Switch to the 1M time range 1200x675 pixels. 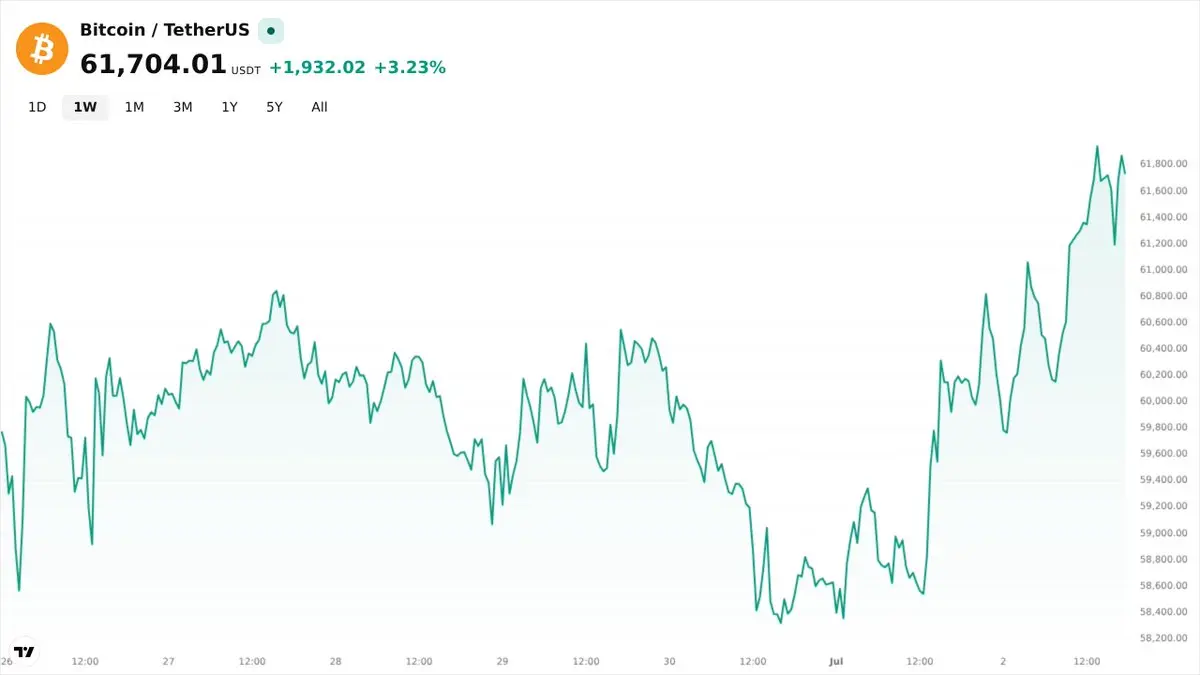pos(134,107)
